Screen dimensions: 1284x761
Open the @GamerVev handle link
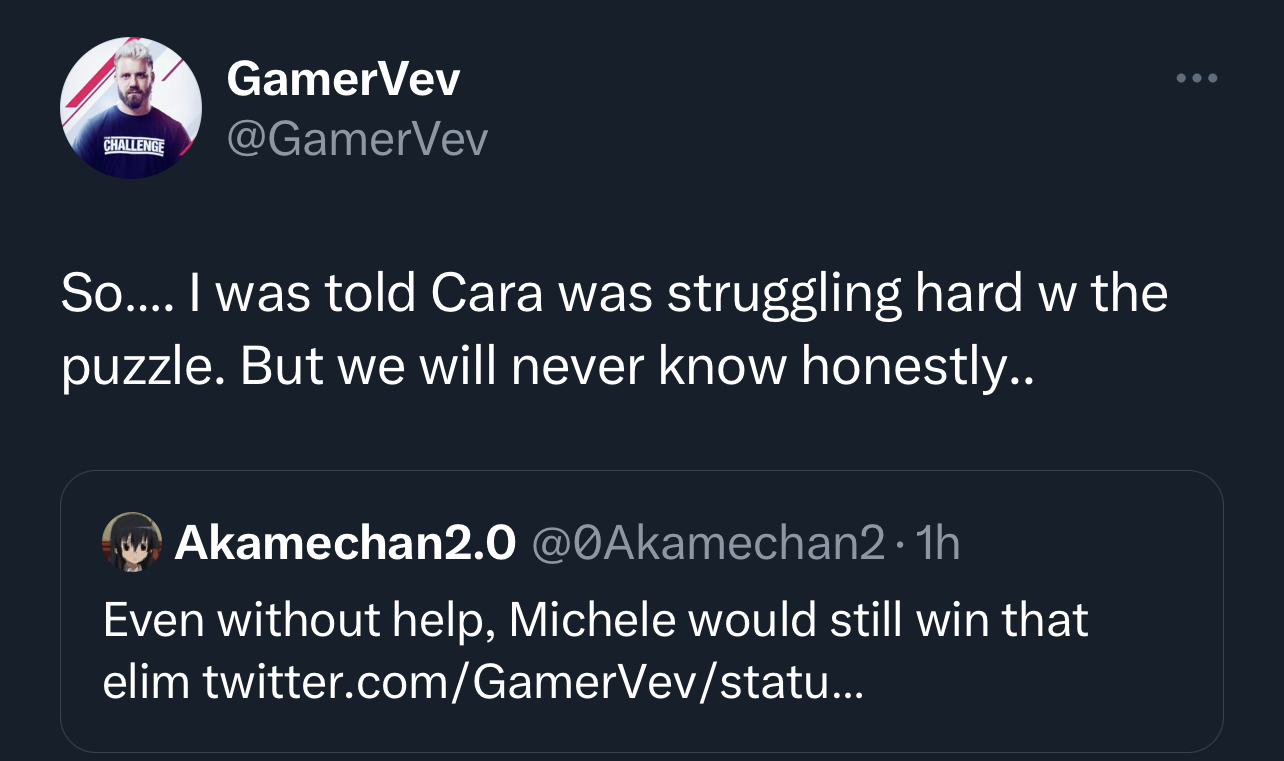357,140
